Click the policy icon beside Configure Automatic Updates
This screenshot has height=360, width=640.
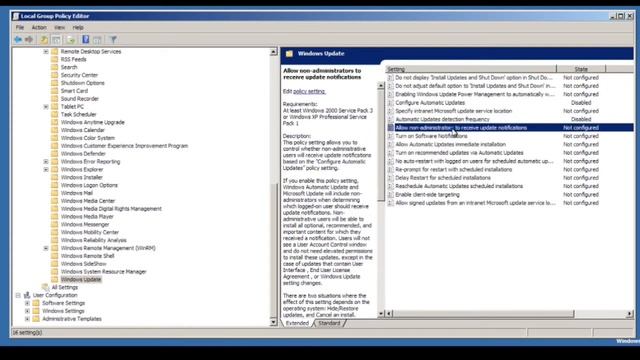(x=390, y=103)
